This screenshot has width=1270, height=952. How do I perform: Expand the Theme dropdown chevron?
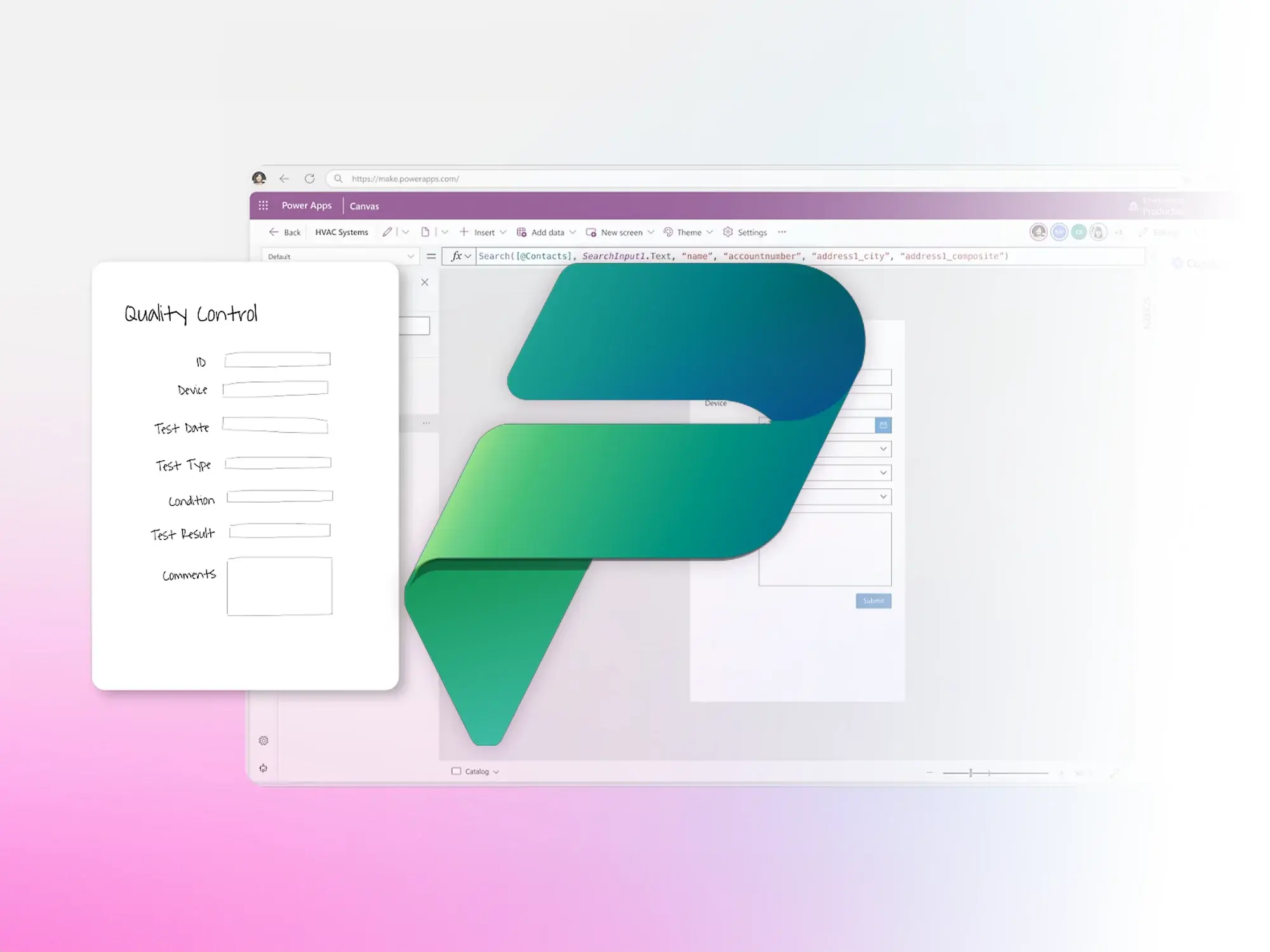[x=709, y=232]
